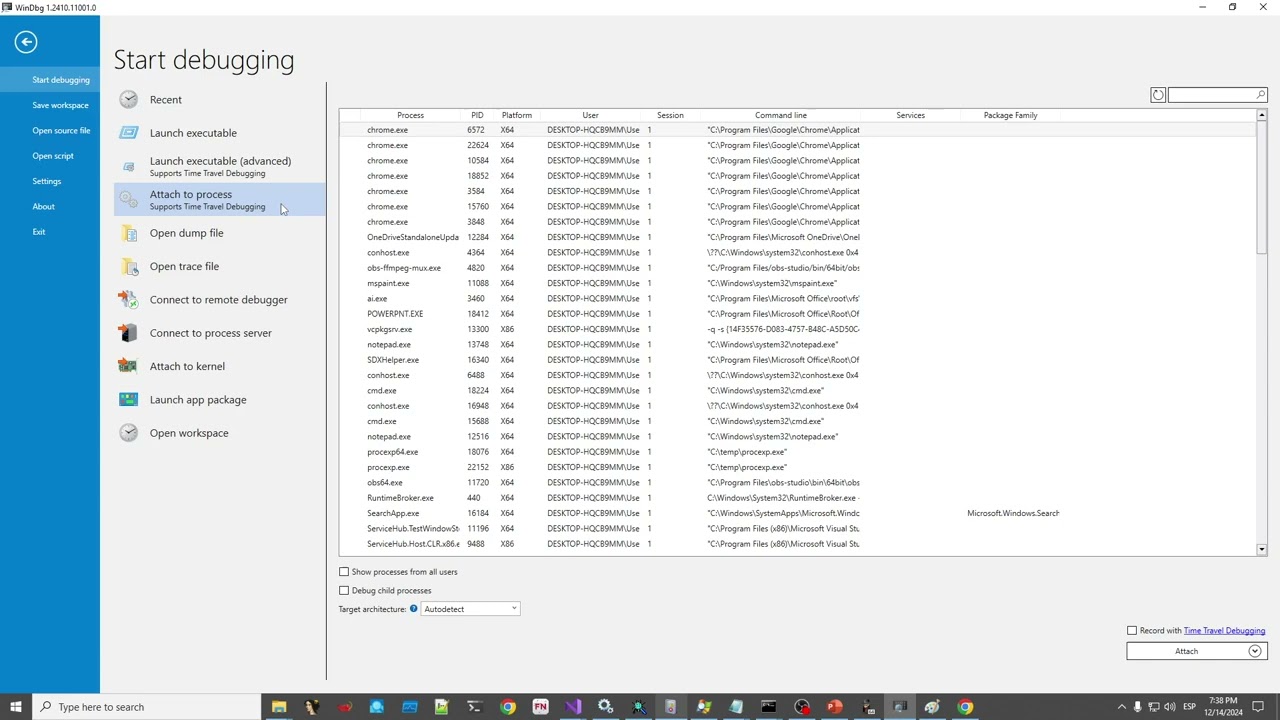The image size is (1280, 720).
Task: Click the search magnifier icon in filter box
Action: (1261, 95)
